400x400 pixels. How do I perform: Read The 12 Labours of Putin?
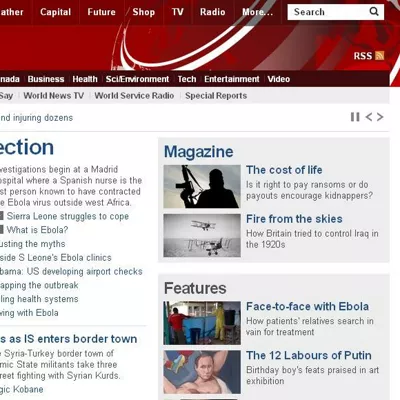click(x=309, y=355)
